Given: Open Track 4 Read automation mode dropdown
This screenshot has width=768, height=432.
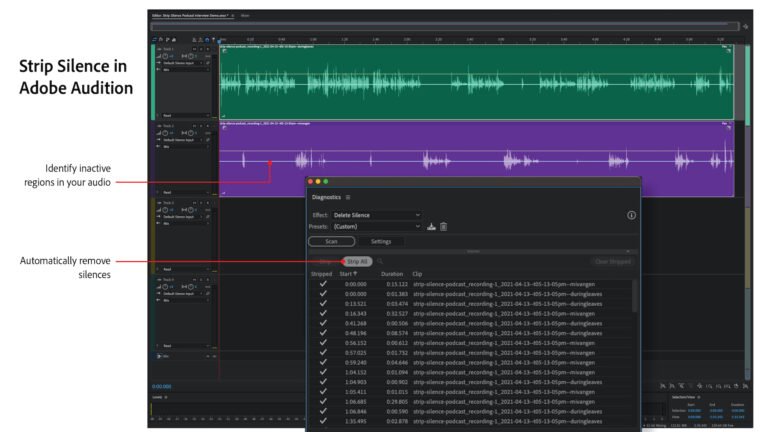Looking at the screenshot, I should click(186, 346).
